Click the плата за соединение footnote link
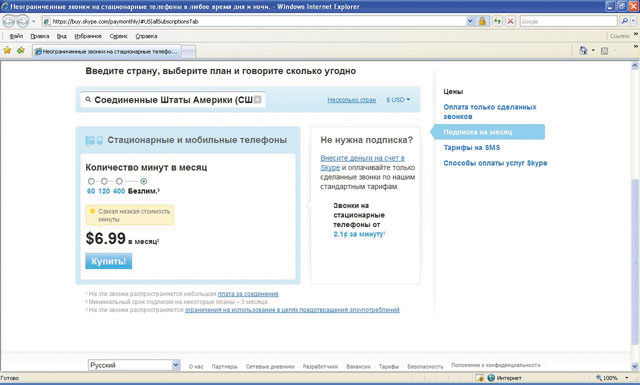This screenshot has height=385, width=640. tap(248, 294)
